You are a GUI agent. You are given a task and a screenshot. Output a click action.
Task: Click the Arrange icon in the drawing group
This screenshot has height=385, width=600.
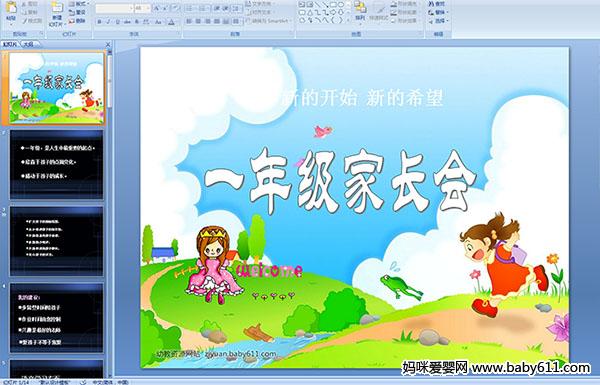click(360, 10)
